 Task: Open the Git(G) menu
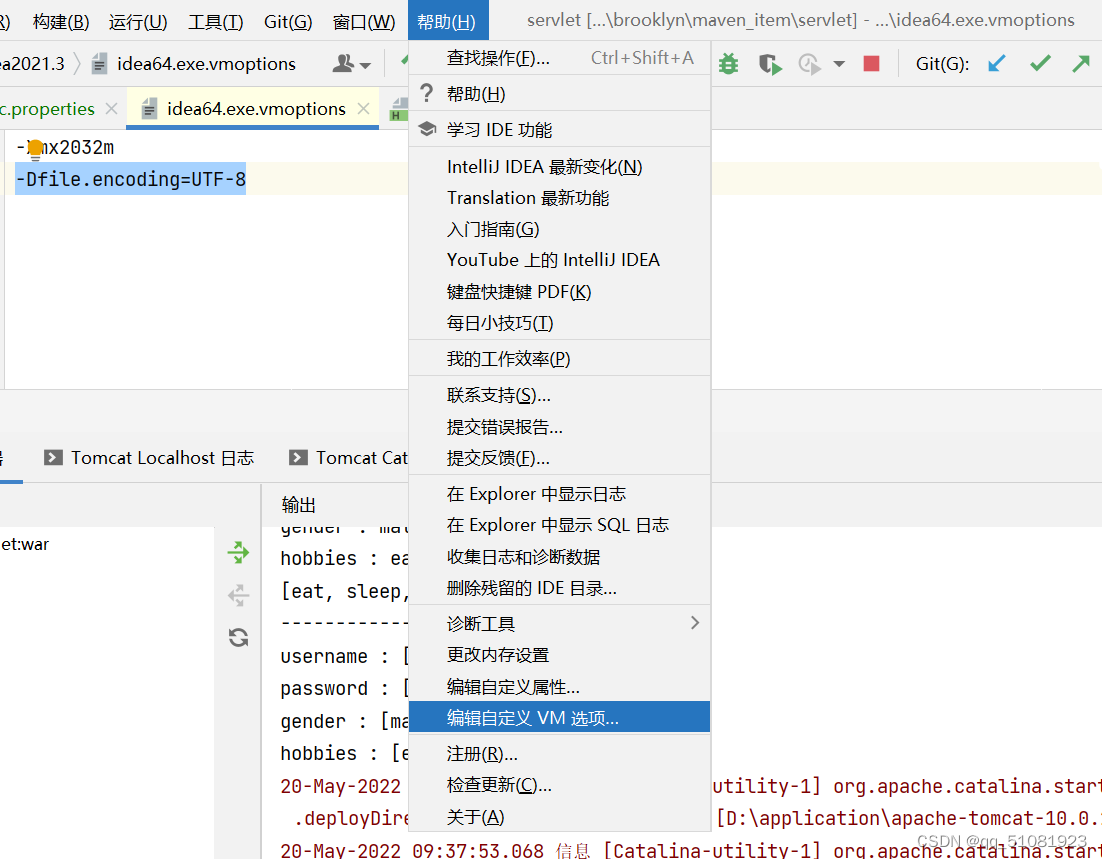(288, 22)
